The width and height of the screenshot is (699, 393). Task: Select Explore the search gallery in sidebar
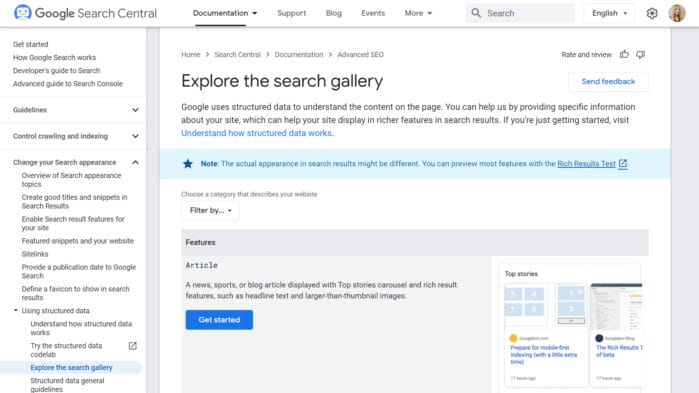pos(71,368)
